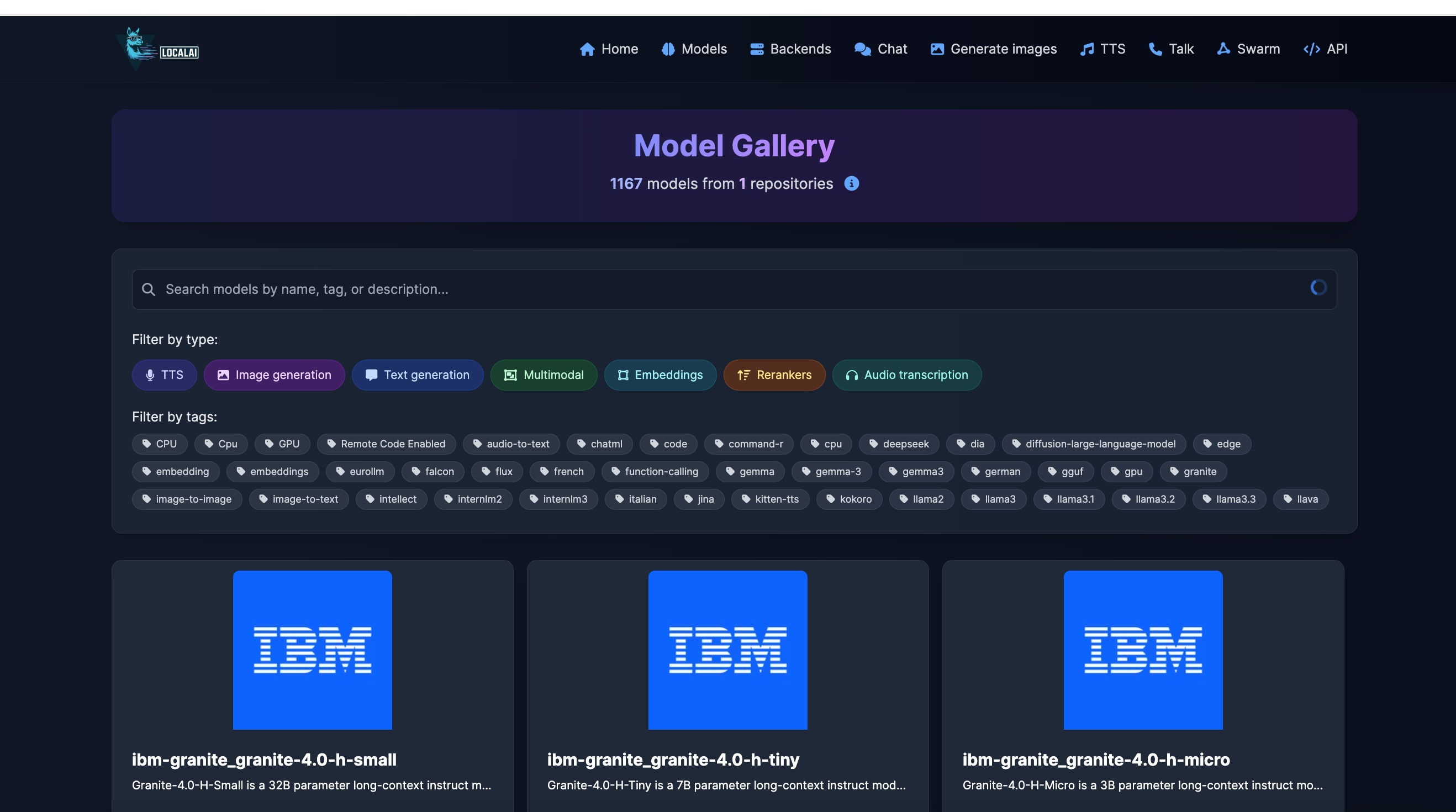
Task: Click the magnifier search icon
Action: (x=149, y=289)
